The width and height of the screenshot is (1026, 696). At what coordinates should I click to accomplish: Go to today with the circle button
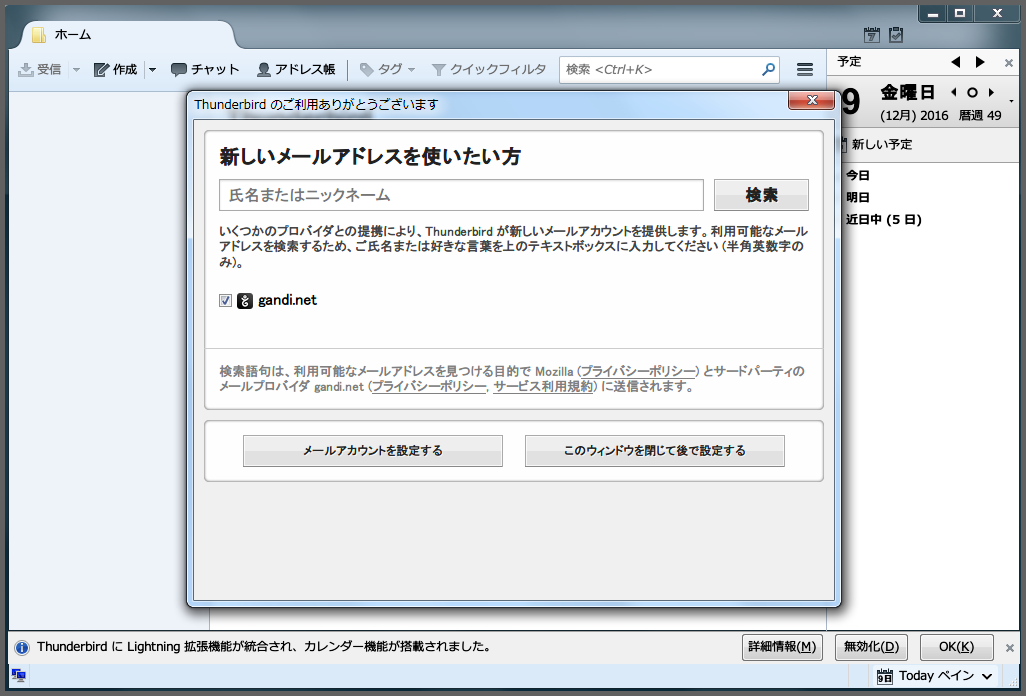[x=971, y=93]
